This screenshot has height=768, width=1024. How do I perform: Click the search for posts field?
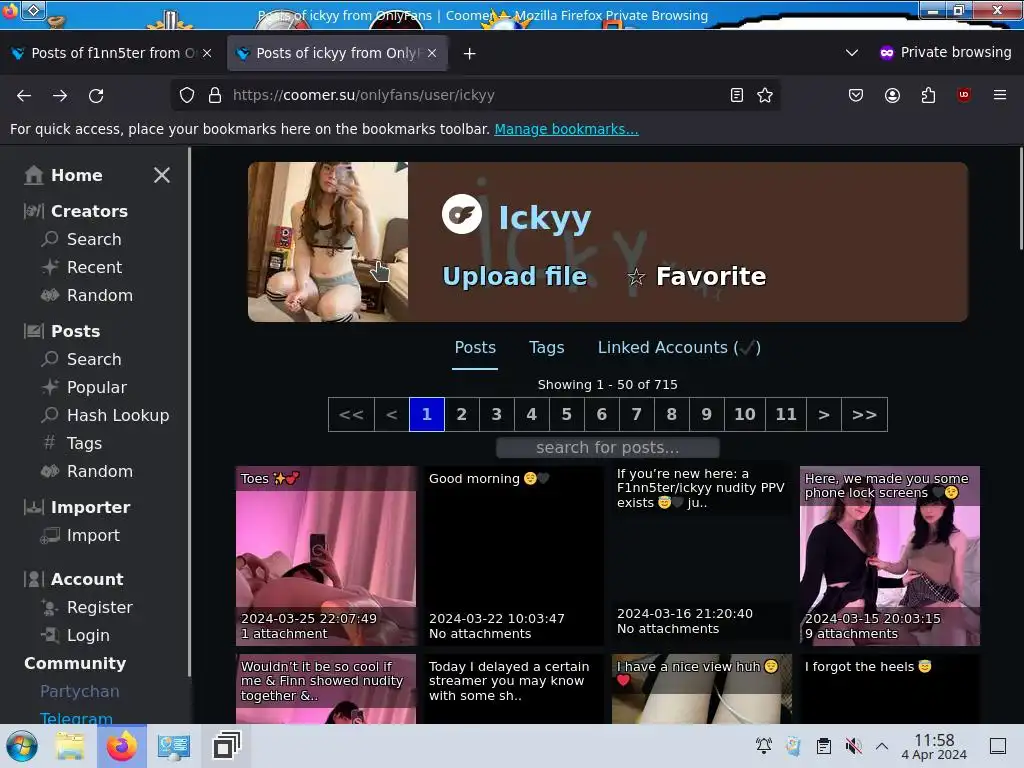(608, 448)
